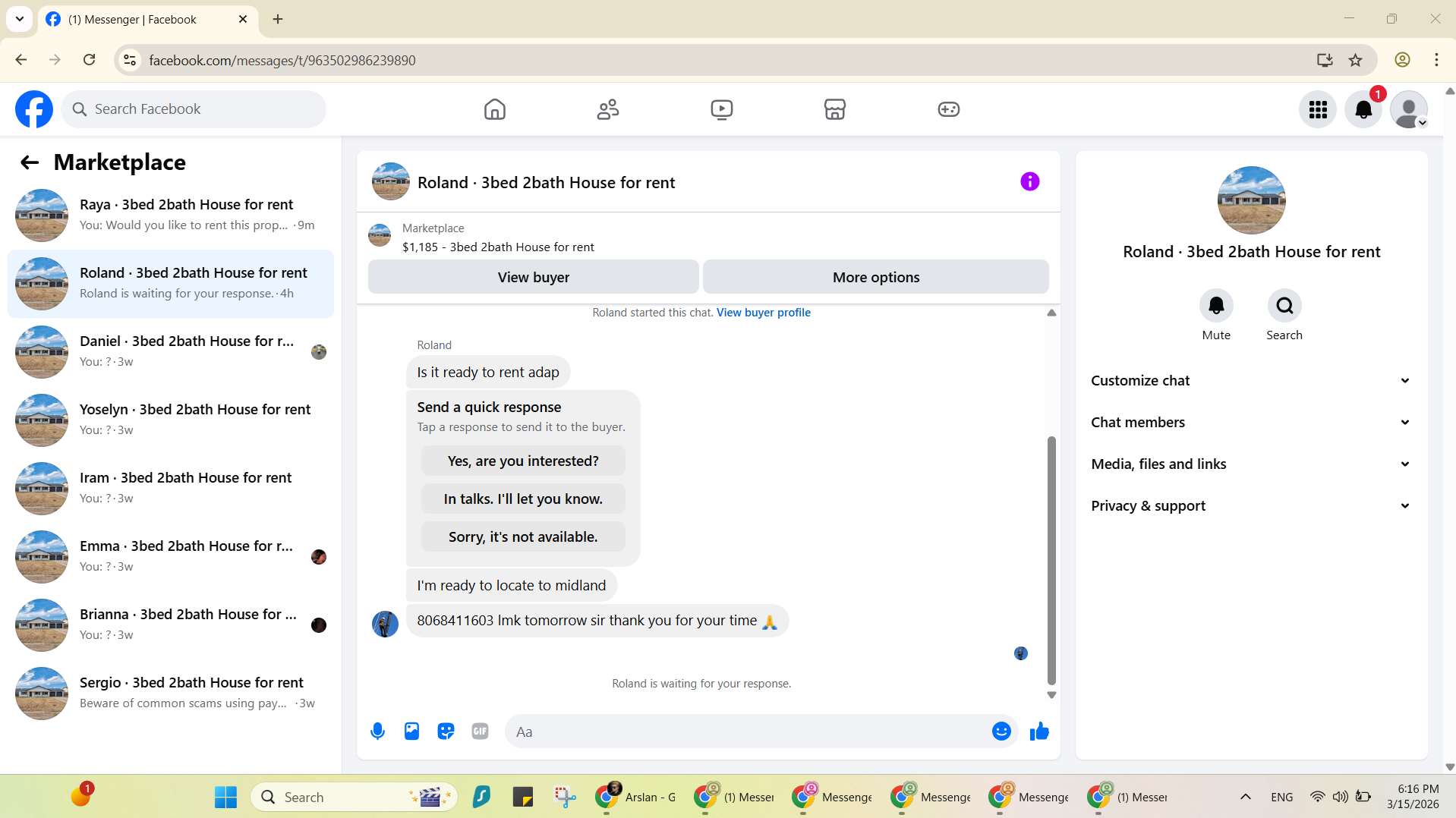Open the network Wi-Fi tray icon
The image size is (1456, 818).
pos(1317,797)
